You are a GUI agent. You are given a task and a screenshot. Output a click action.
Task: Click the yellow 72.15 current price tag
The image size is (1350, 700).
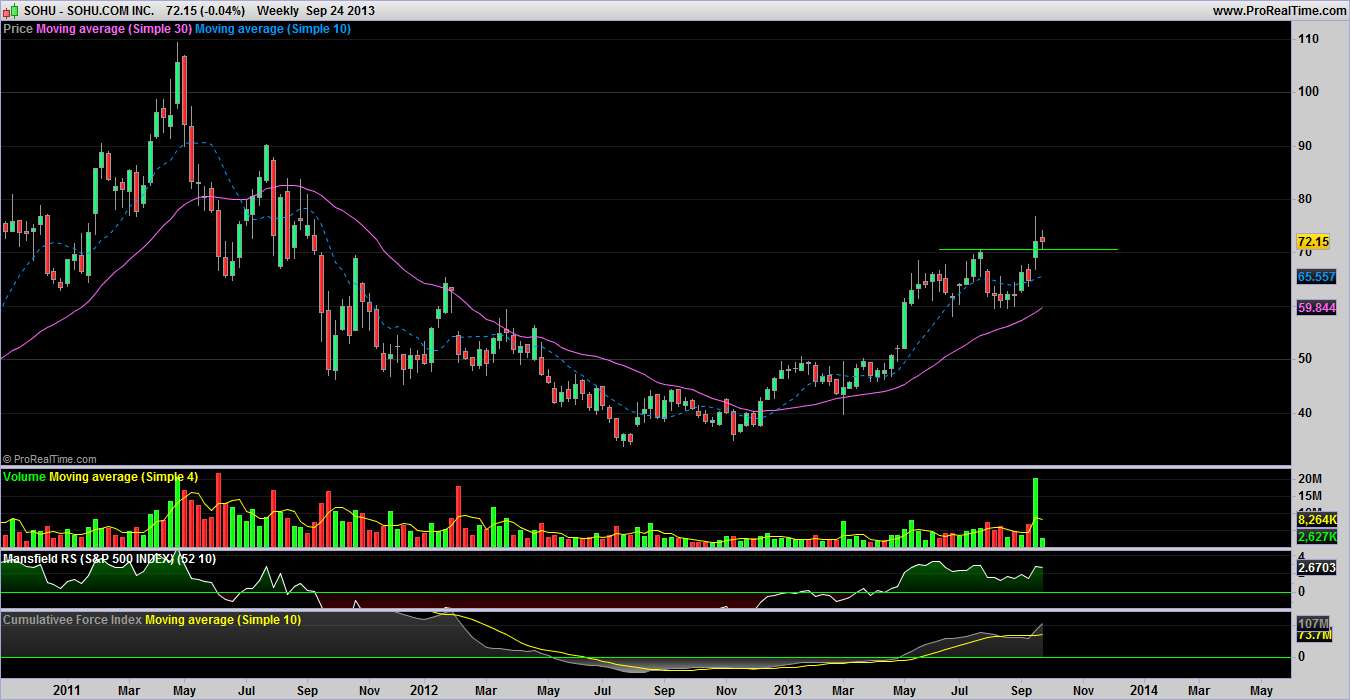point(1312,242)
